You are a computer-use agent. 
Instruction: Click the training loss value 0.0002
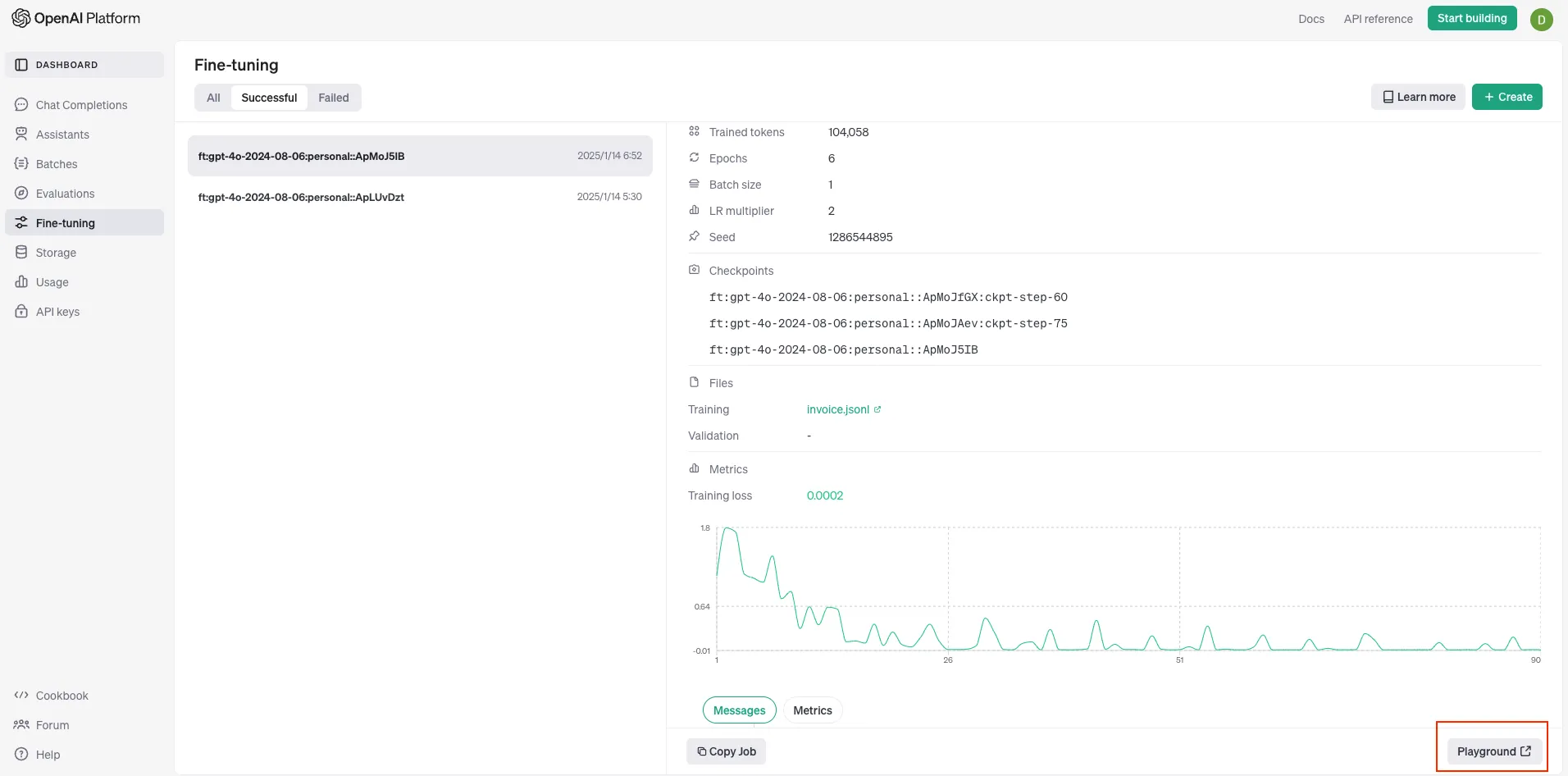pos(825,495)
